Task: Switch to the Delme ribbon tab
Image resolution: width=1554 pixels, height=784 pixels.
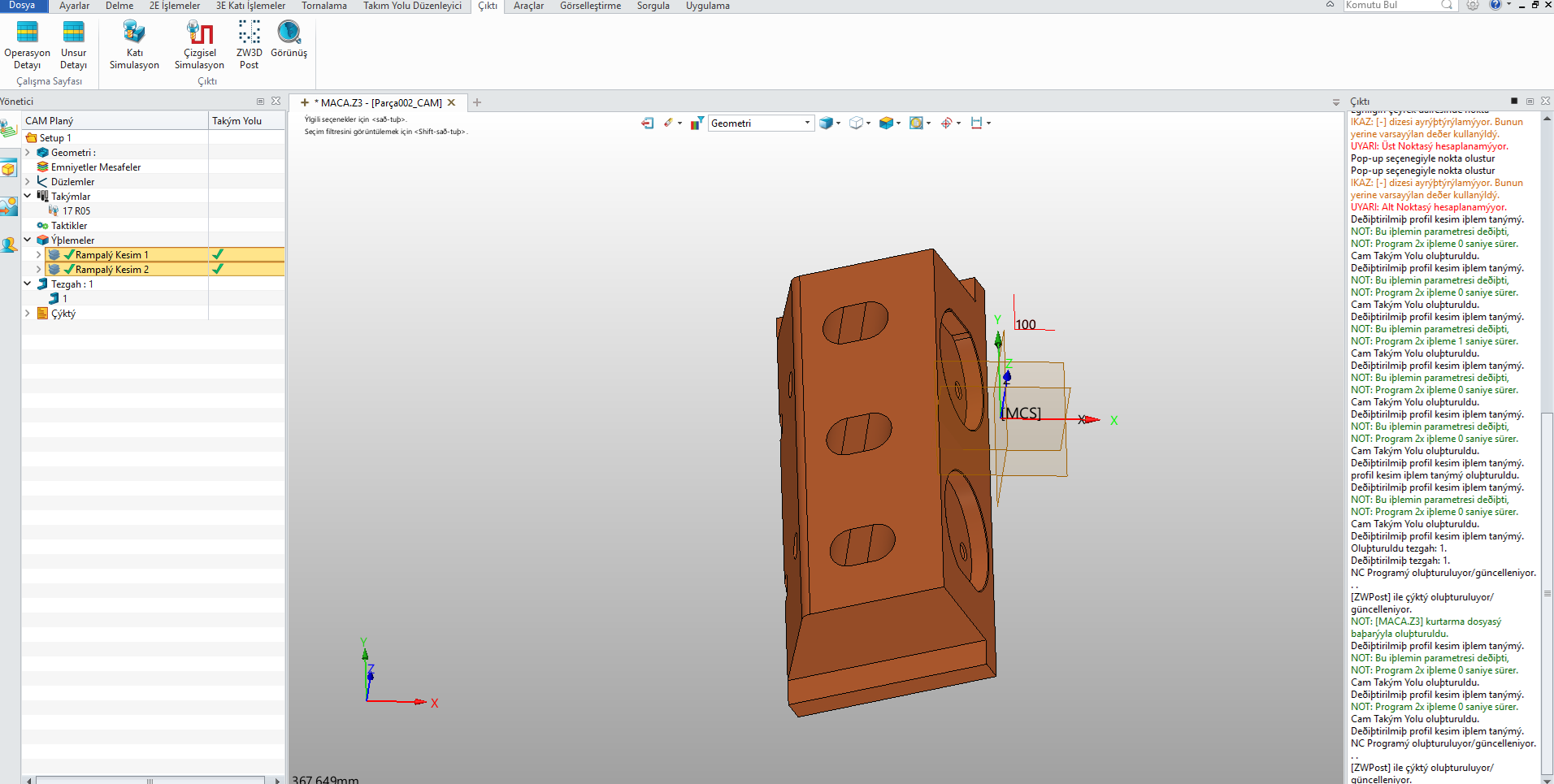Action: (x=119, y=6)
